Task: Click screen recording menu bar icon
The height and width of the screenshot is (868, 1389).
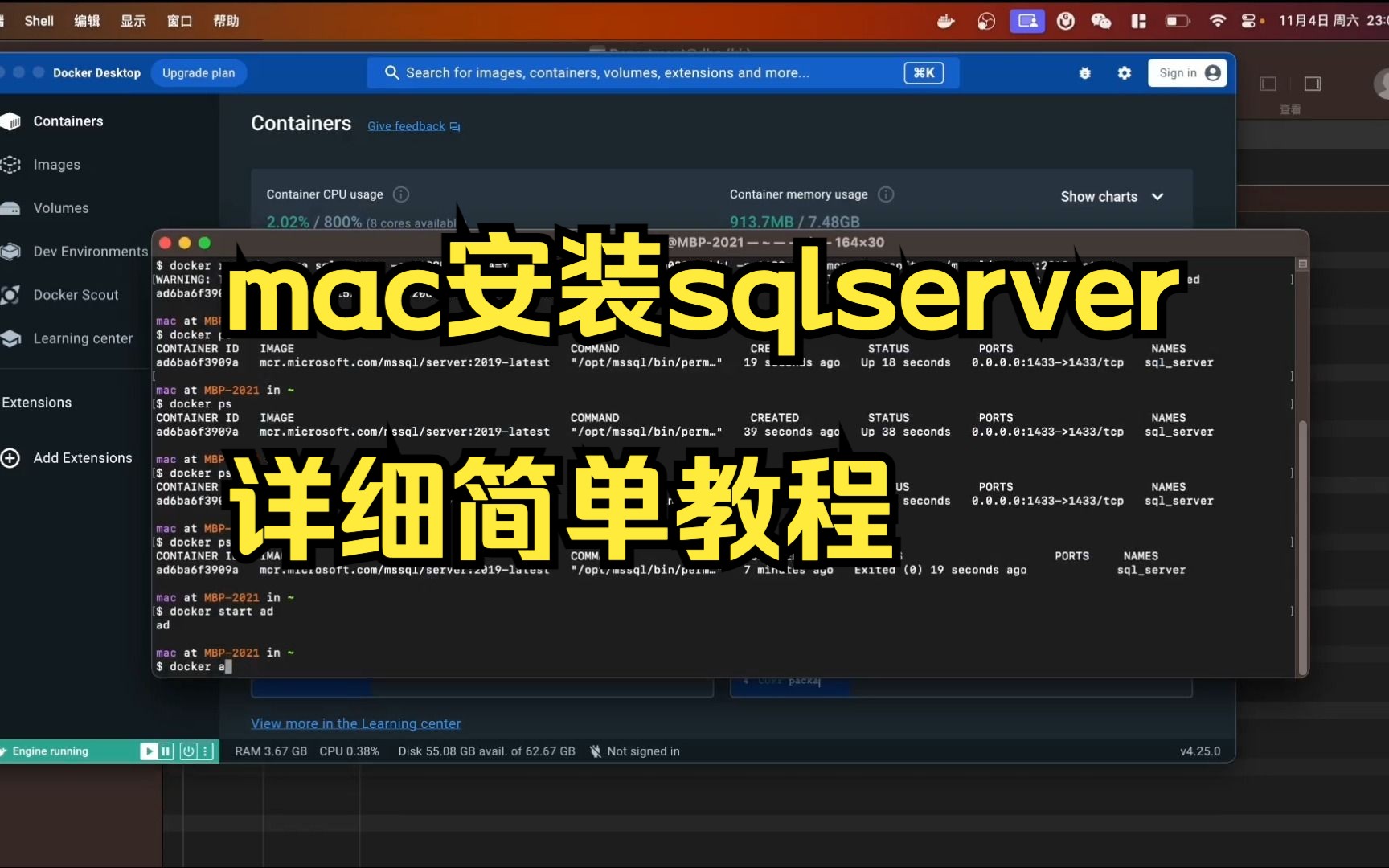Action: tap(1027, 22)
